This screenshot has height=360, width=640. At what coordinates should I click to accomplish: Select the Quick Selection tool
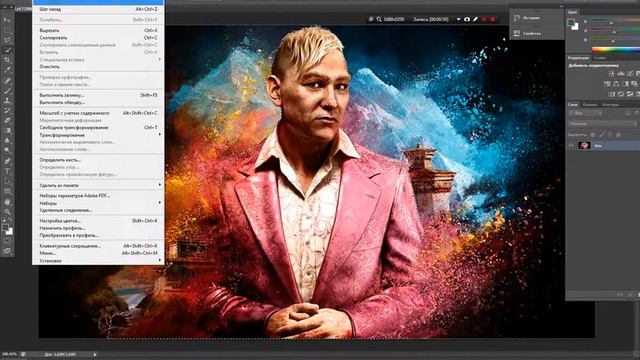(x=7, y=50)
